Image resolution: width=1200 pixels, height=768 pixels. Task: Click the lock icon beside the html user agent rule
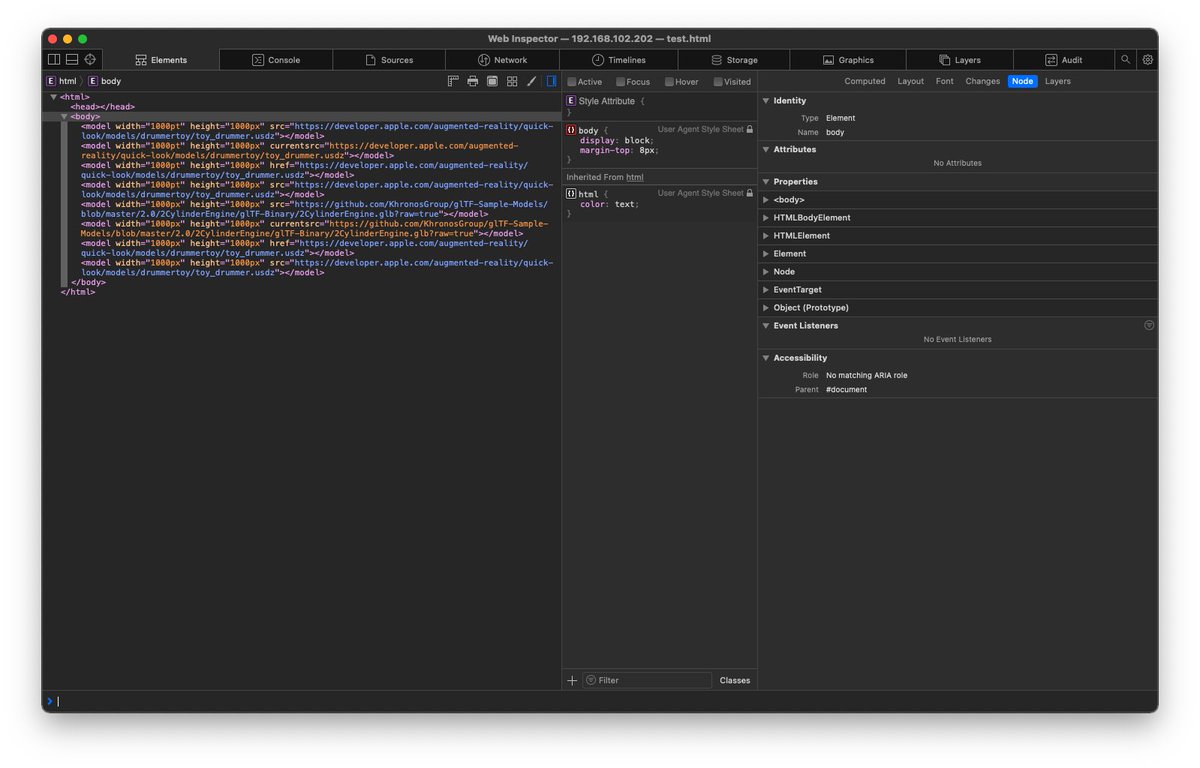click(750, 194)
